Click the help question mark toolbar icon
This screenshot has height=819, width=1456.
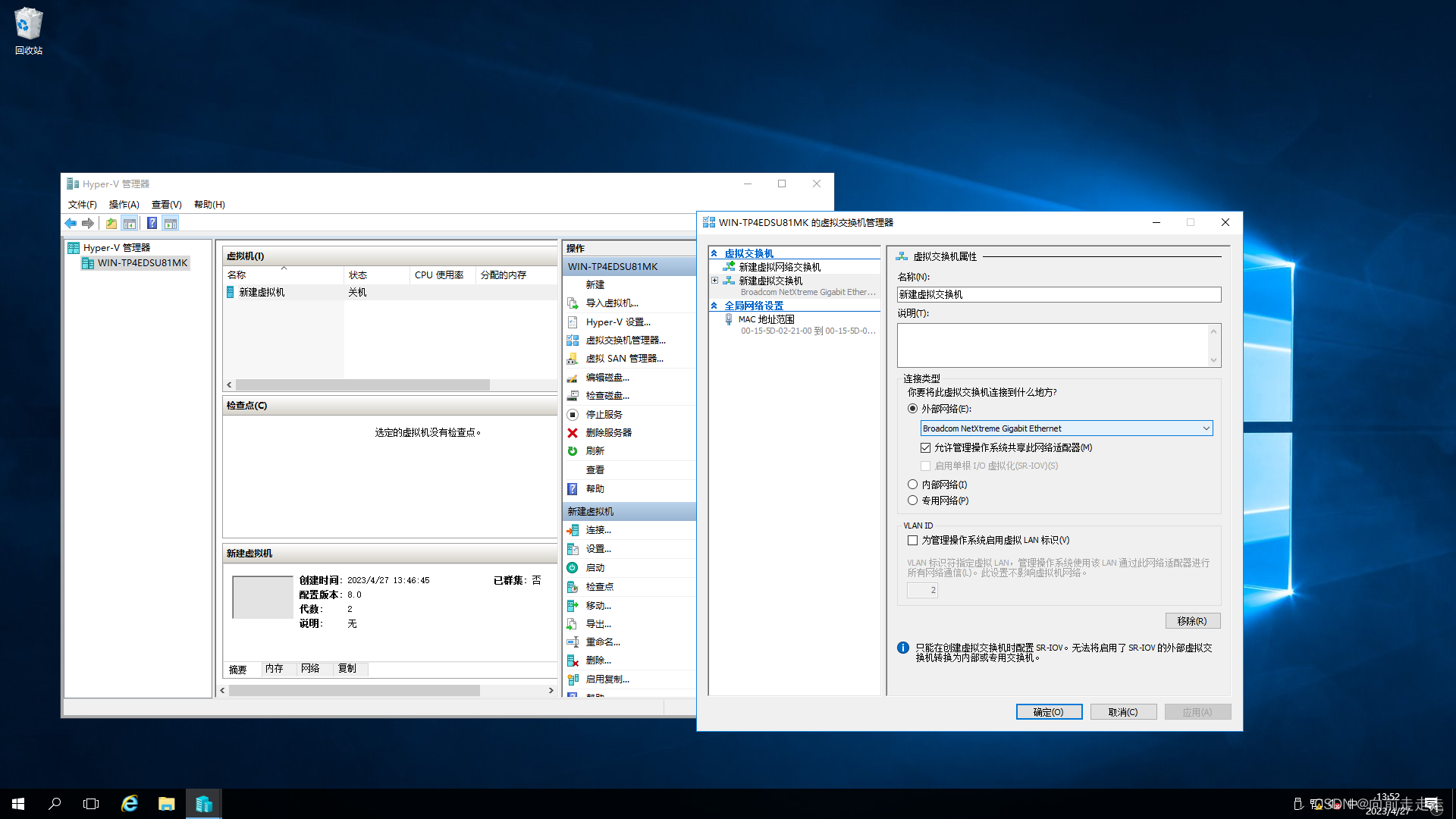(x=152, y=223)
